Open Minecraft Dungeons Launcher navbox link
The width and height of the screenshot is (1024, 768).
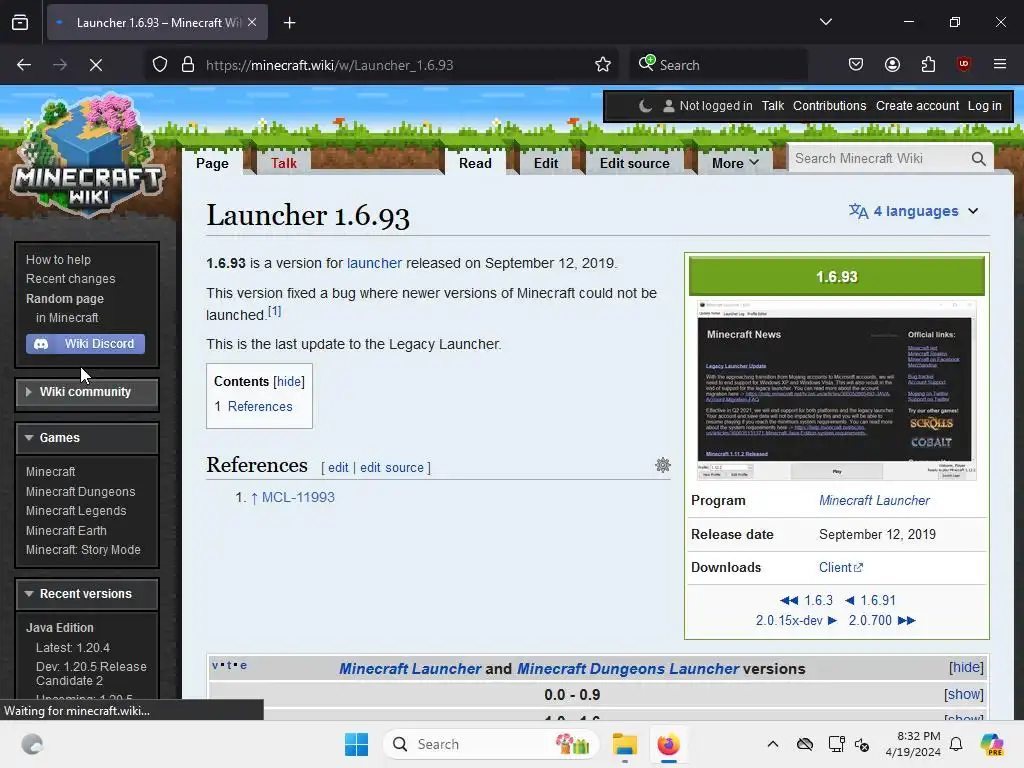pos(628,669)
